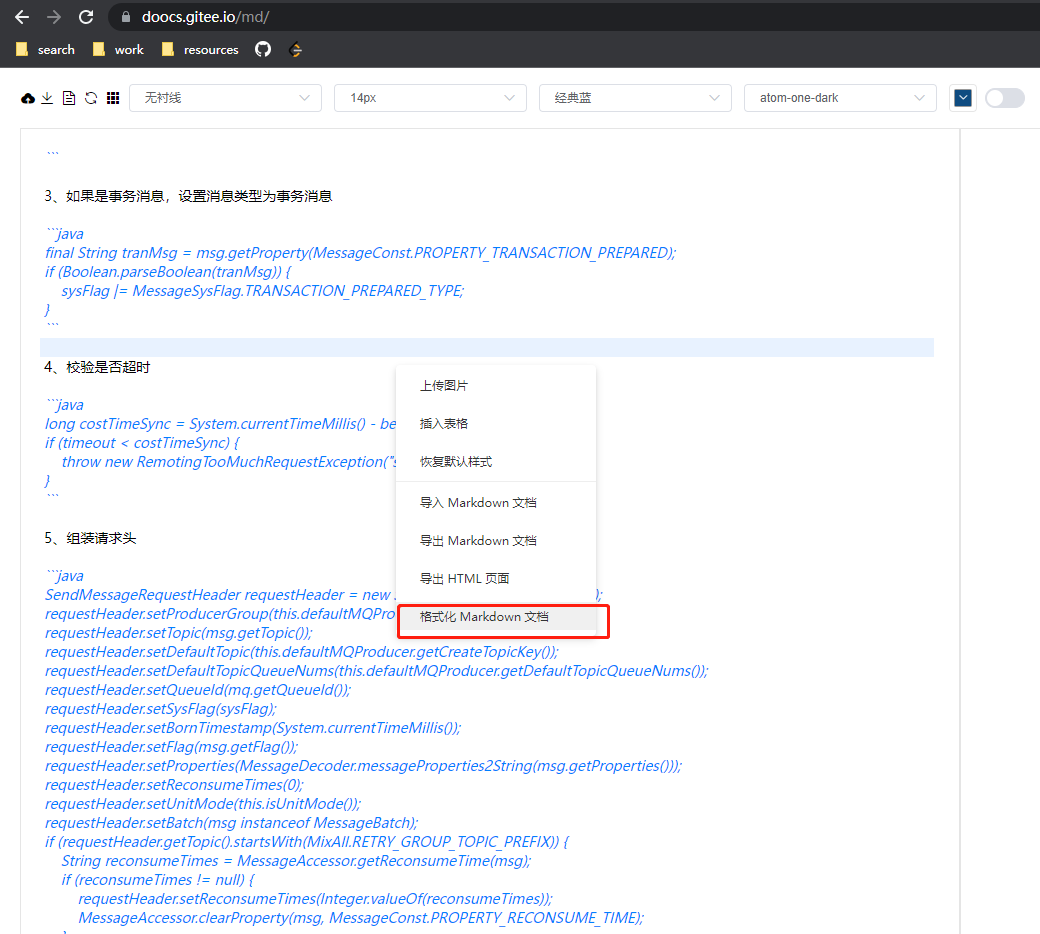This screenshot has height=934, width=1040.
Task: Click the download icon in the toolbar
Action: pyautogui.click(x=47, y=98)
